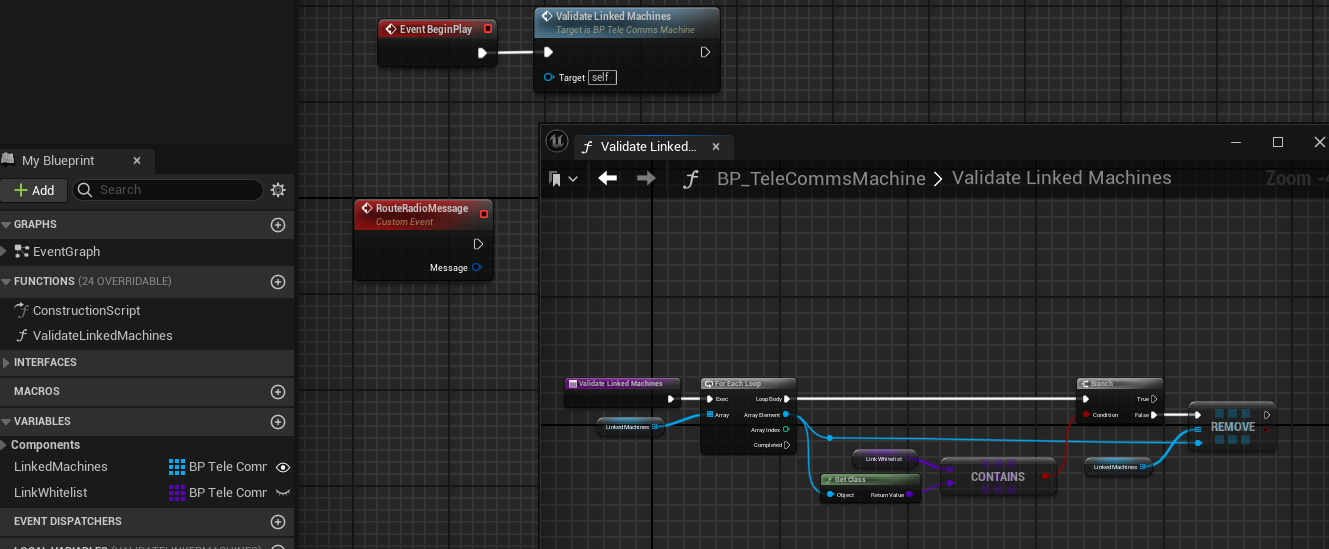This screenshot has width=1329, height=549.
Task: Click BP_TeleCommsMachine in the breadcrumb
Action: (821, 179)
